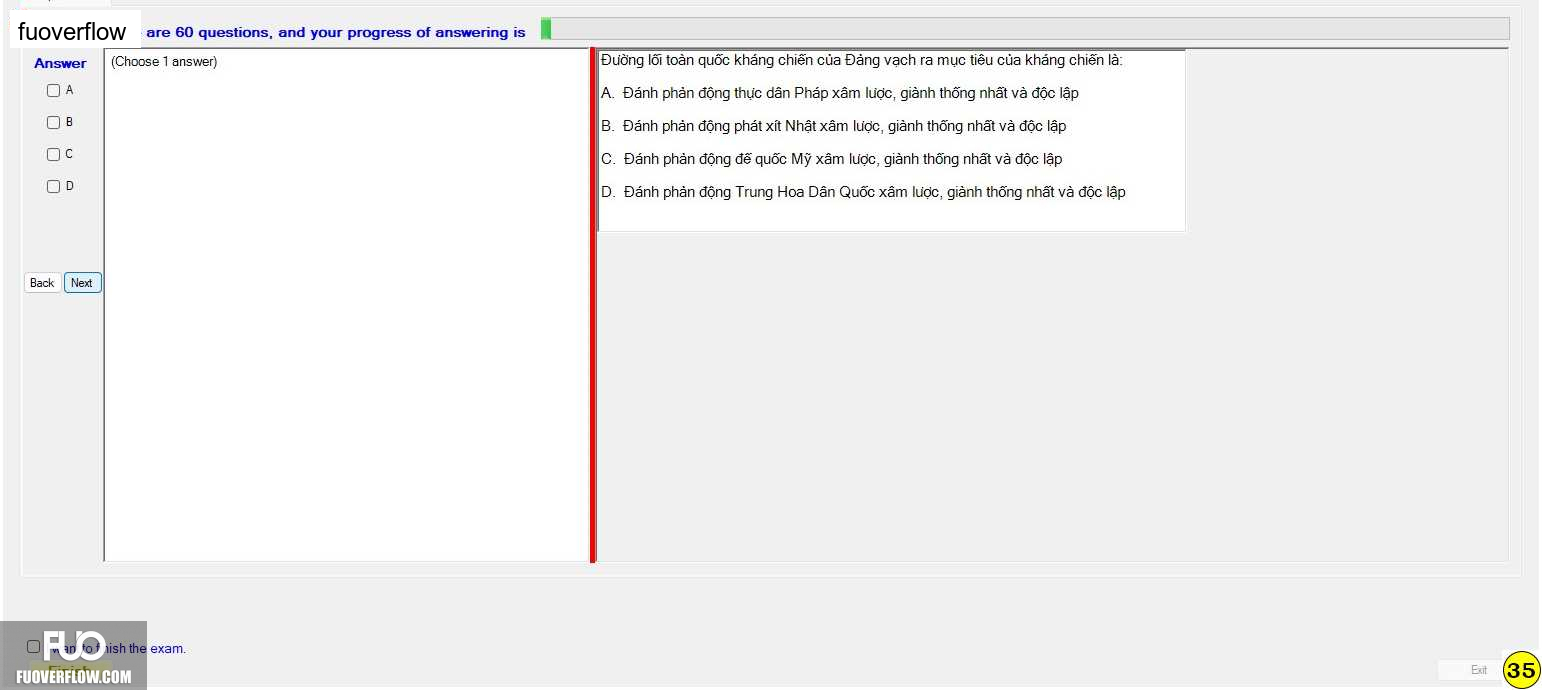Click the blue Answer heading
This screenshot has height=690, width=1542.
[60, 63]
